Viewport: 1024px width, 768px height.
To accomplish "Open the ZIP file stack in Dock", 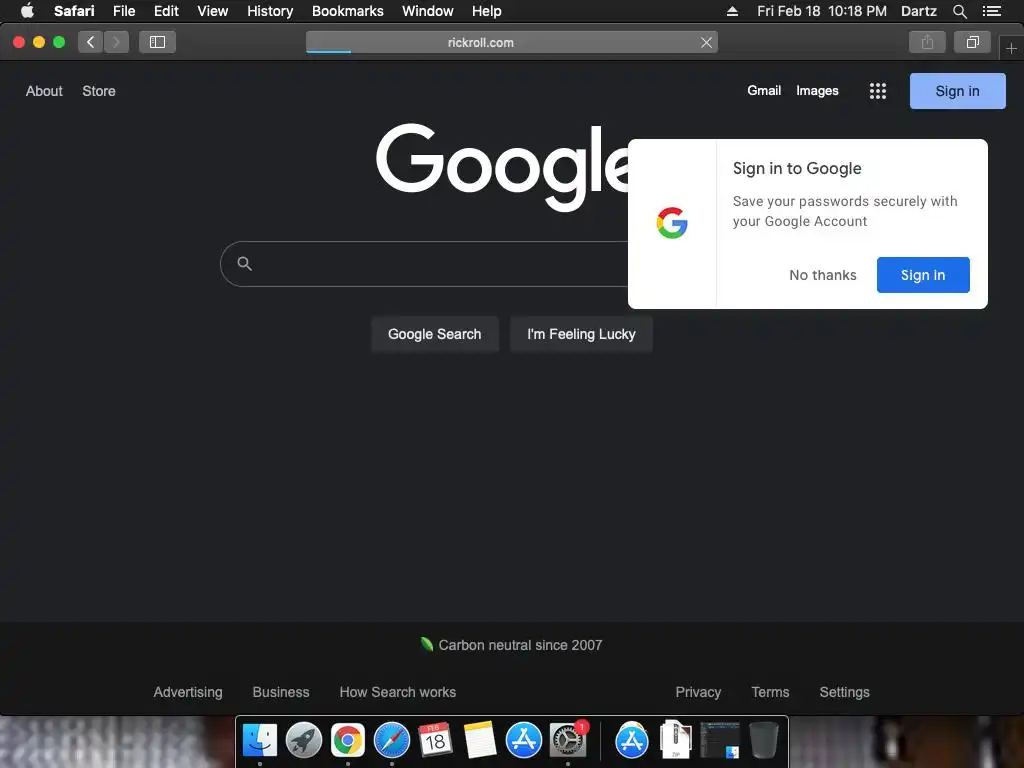I will (x=675, y=739).
